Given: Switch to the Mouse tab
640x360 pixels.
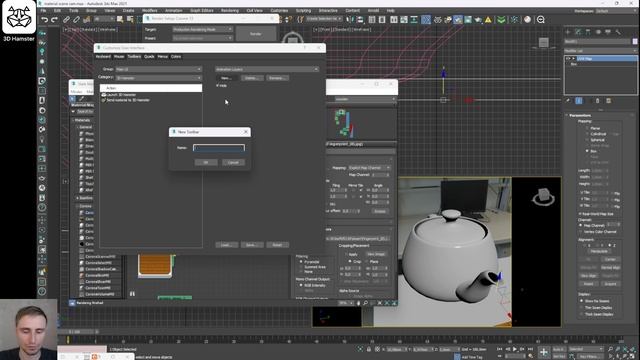Looking at the screenshot, I should pos(119,57).
